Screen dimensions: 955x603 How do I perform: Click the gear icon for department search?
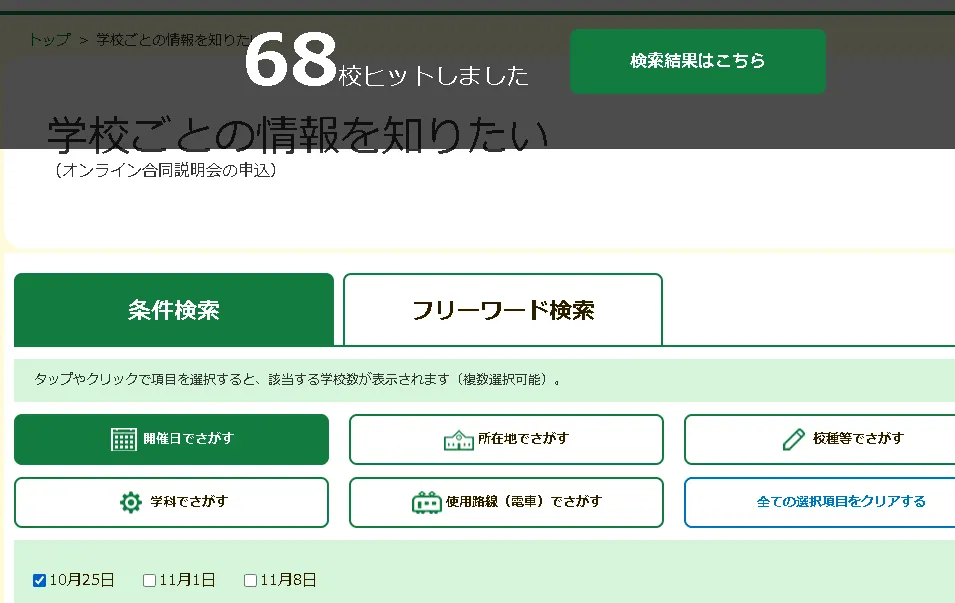[x=131, y=502]
